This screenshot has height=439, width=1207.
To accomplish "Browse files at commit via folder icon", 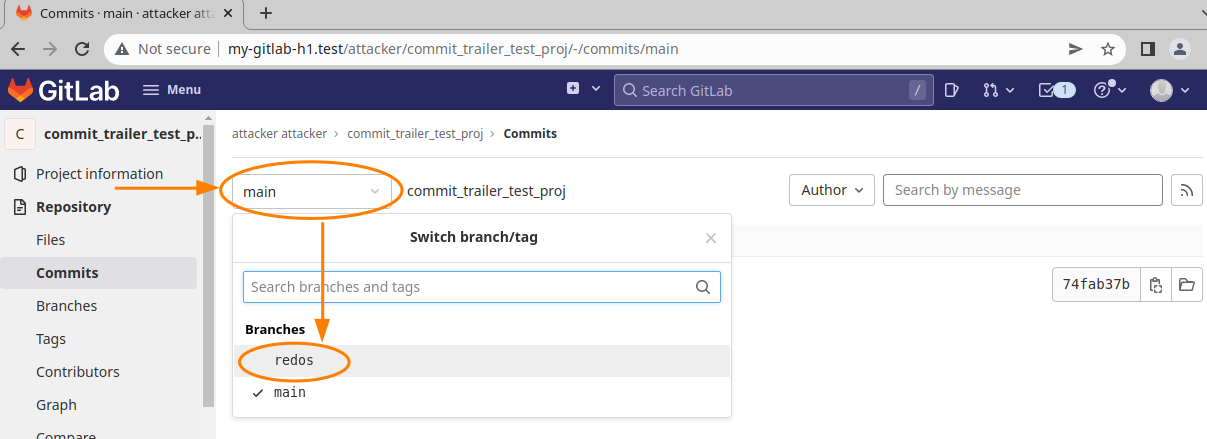I will 1186,285.
